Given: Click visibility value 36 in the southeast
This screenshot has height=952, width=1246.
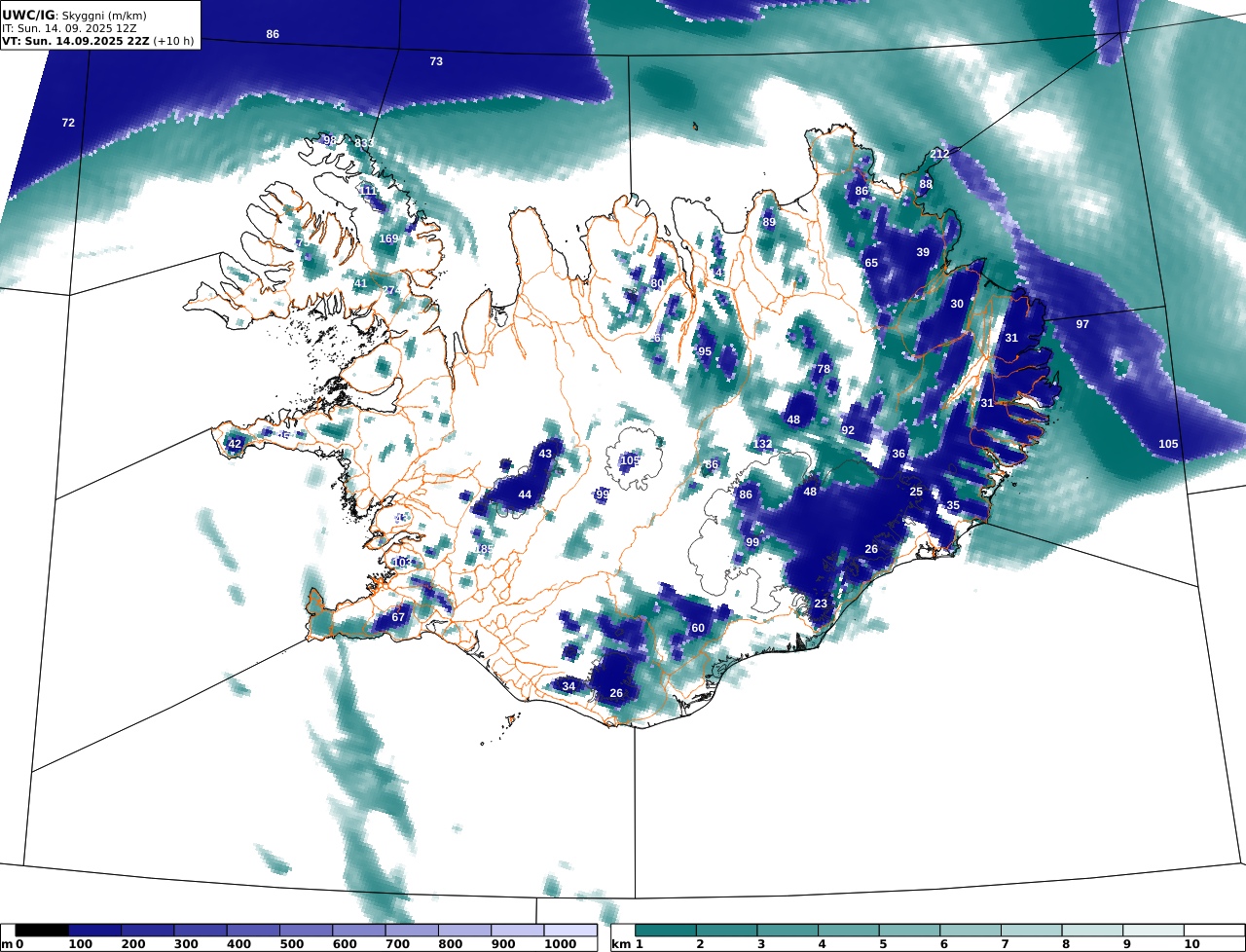Looking at the screenshot, I should tap(898, 454).
